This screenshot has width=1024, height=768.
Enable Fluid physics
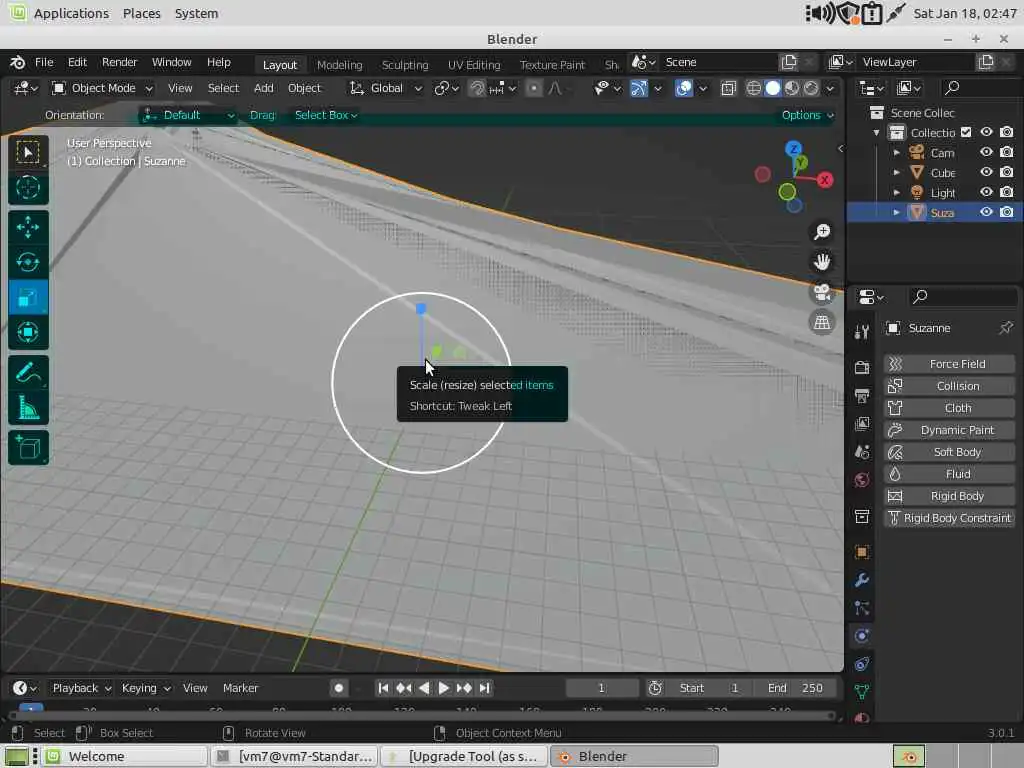(949, 474)
